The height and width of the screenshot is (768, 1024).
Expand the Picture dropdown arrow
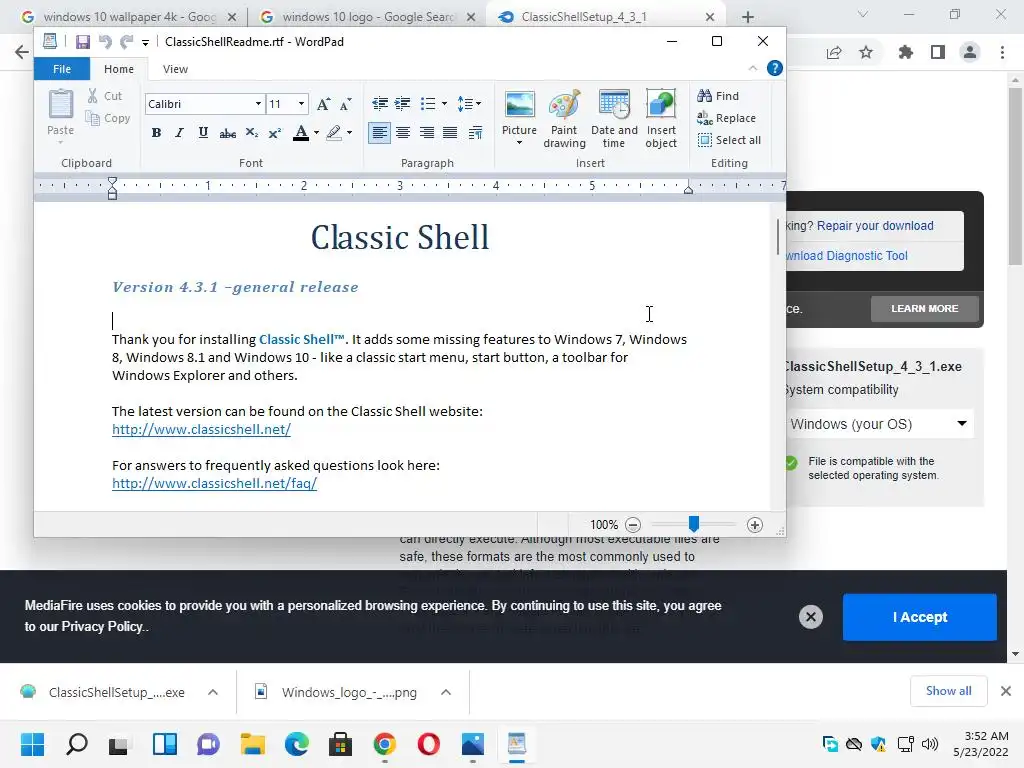pos(520,142)
